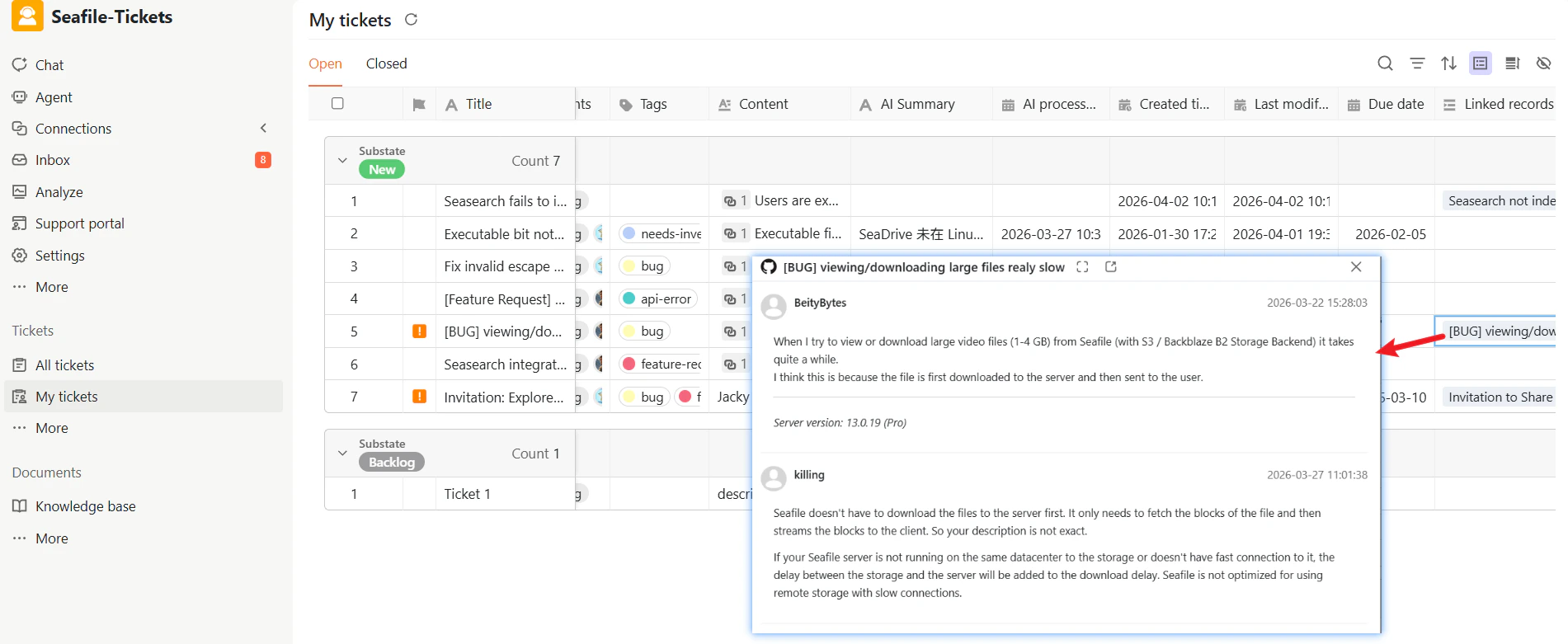Click the Seafile-Tickets logo icon
Screen dimensions: 1568x644
click(x=27, y=16)
